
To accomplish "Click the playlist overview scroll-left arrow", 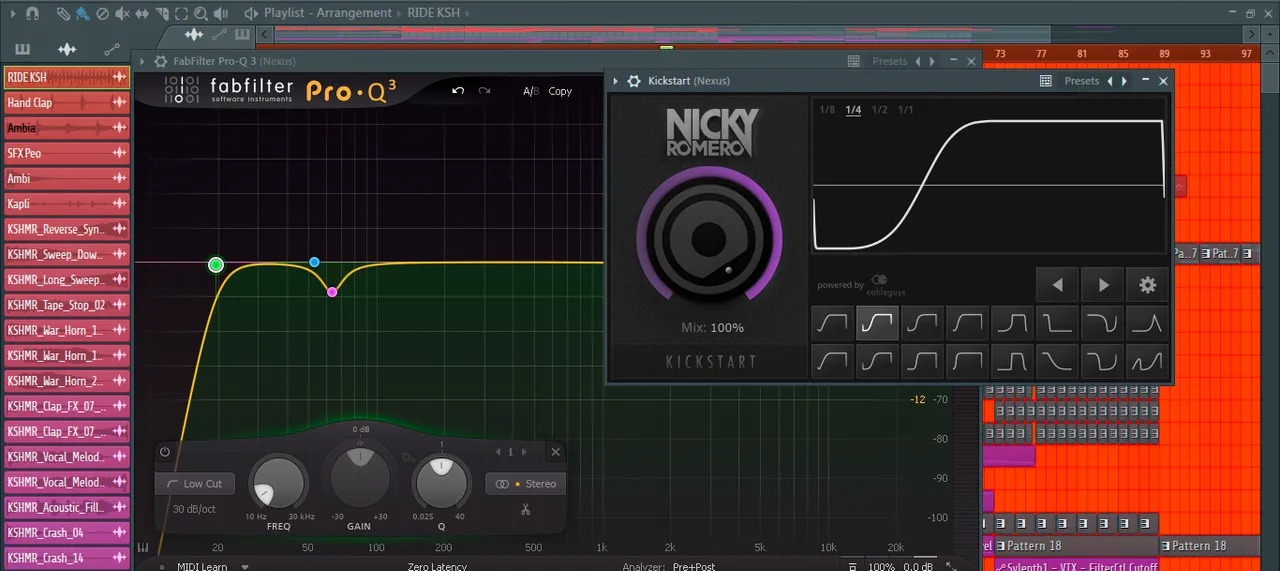I will click(x=264, y=35).
